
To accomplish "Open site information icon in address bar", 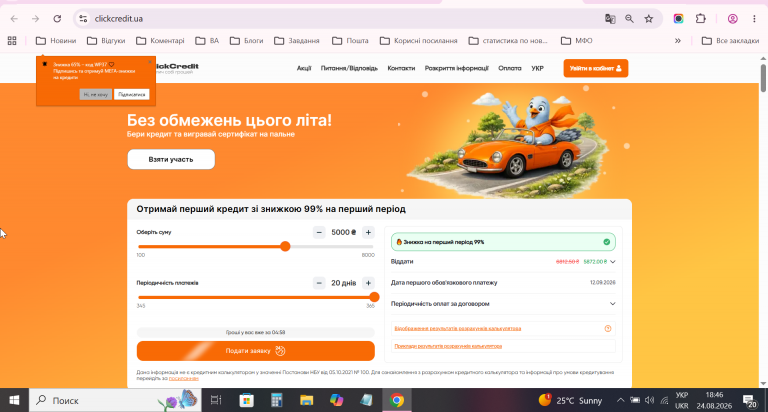I will (x=83, y=19).
